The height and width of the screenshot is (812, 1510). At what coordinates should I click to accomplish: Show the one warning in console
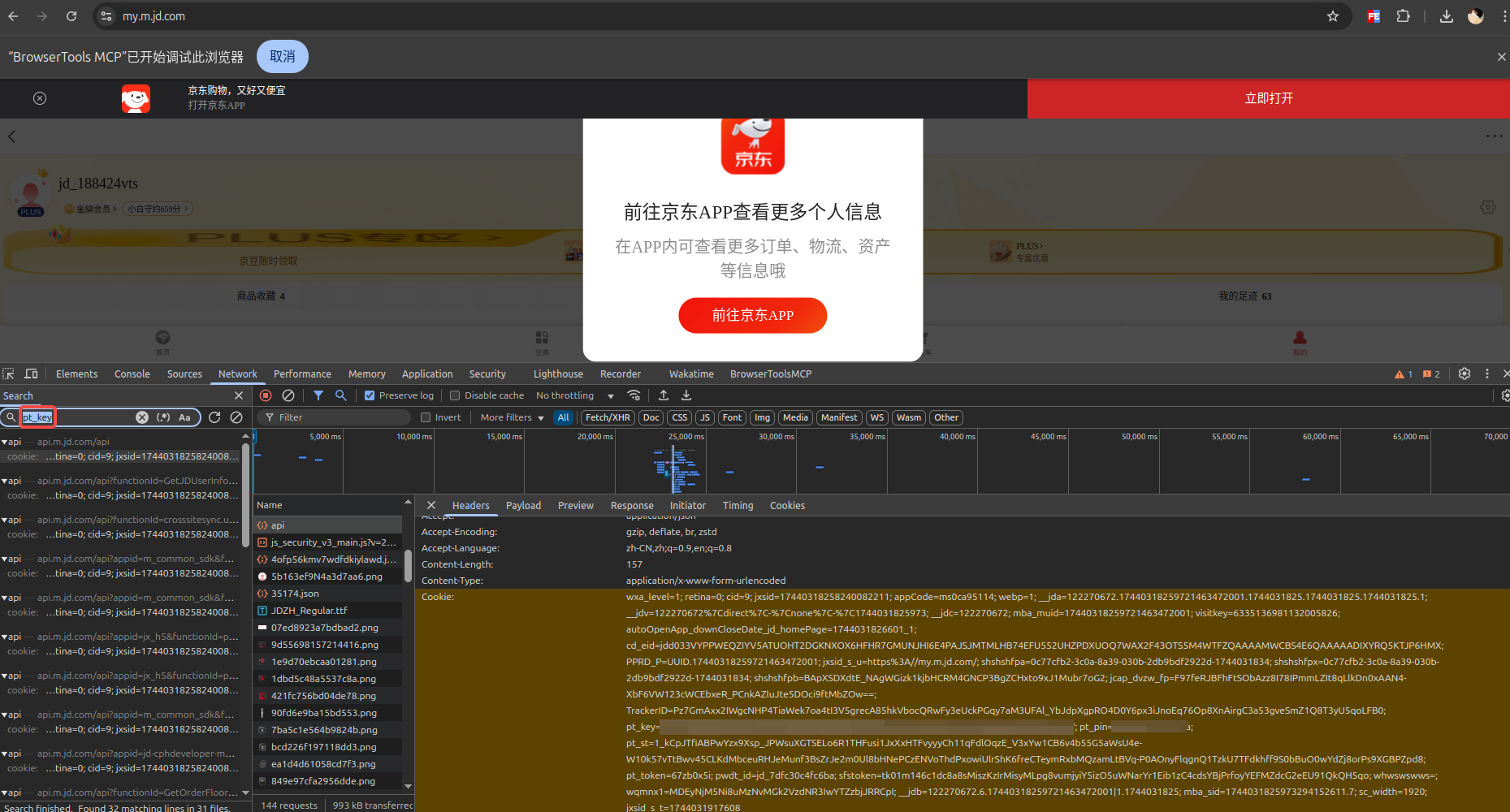pos(1404,374)
